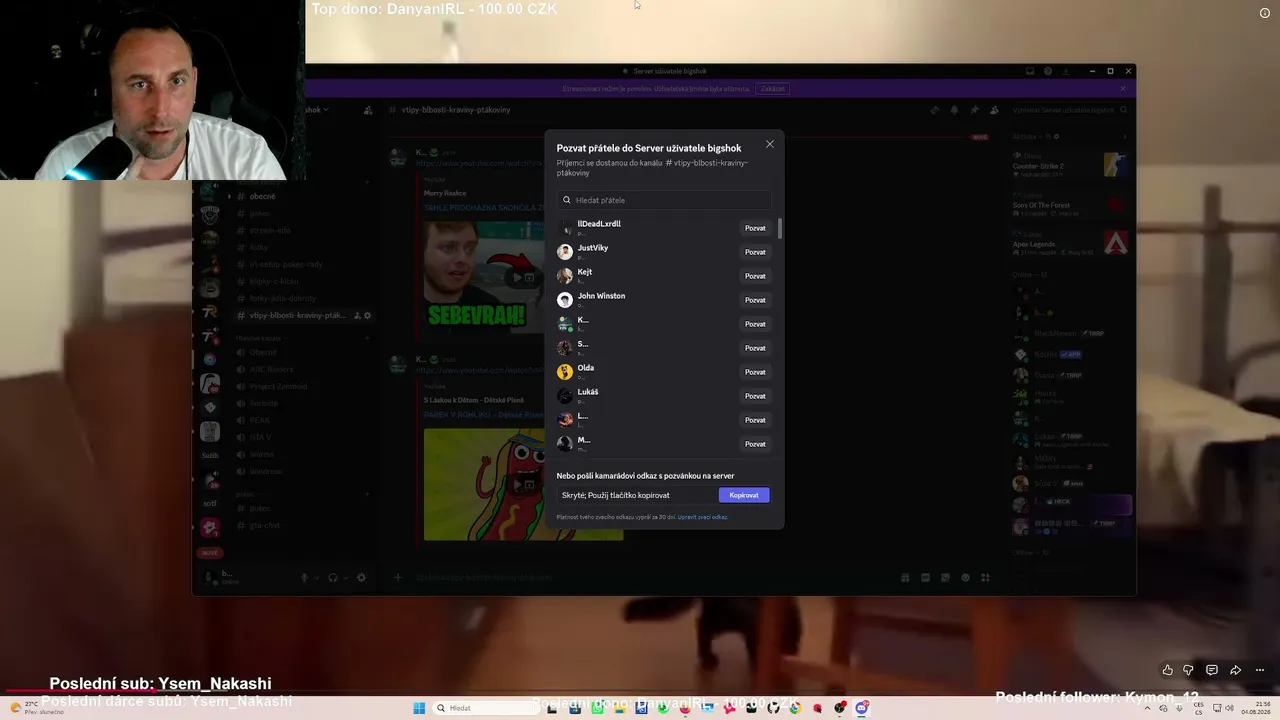Invite IlDeadLxrdll with the Pozvat button

[755, 228]
